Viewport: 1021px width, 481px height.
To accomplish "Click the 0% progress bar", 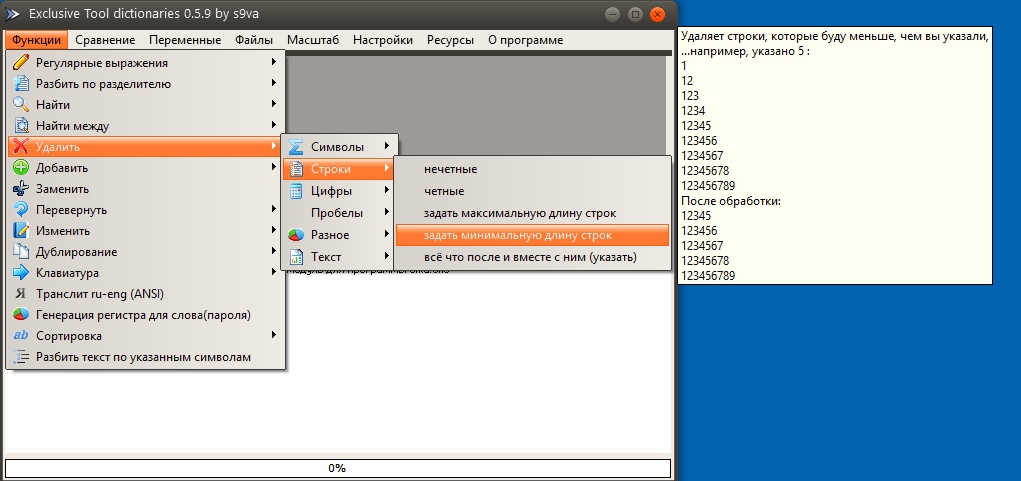I will pos(337,468).
